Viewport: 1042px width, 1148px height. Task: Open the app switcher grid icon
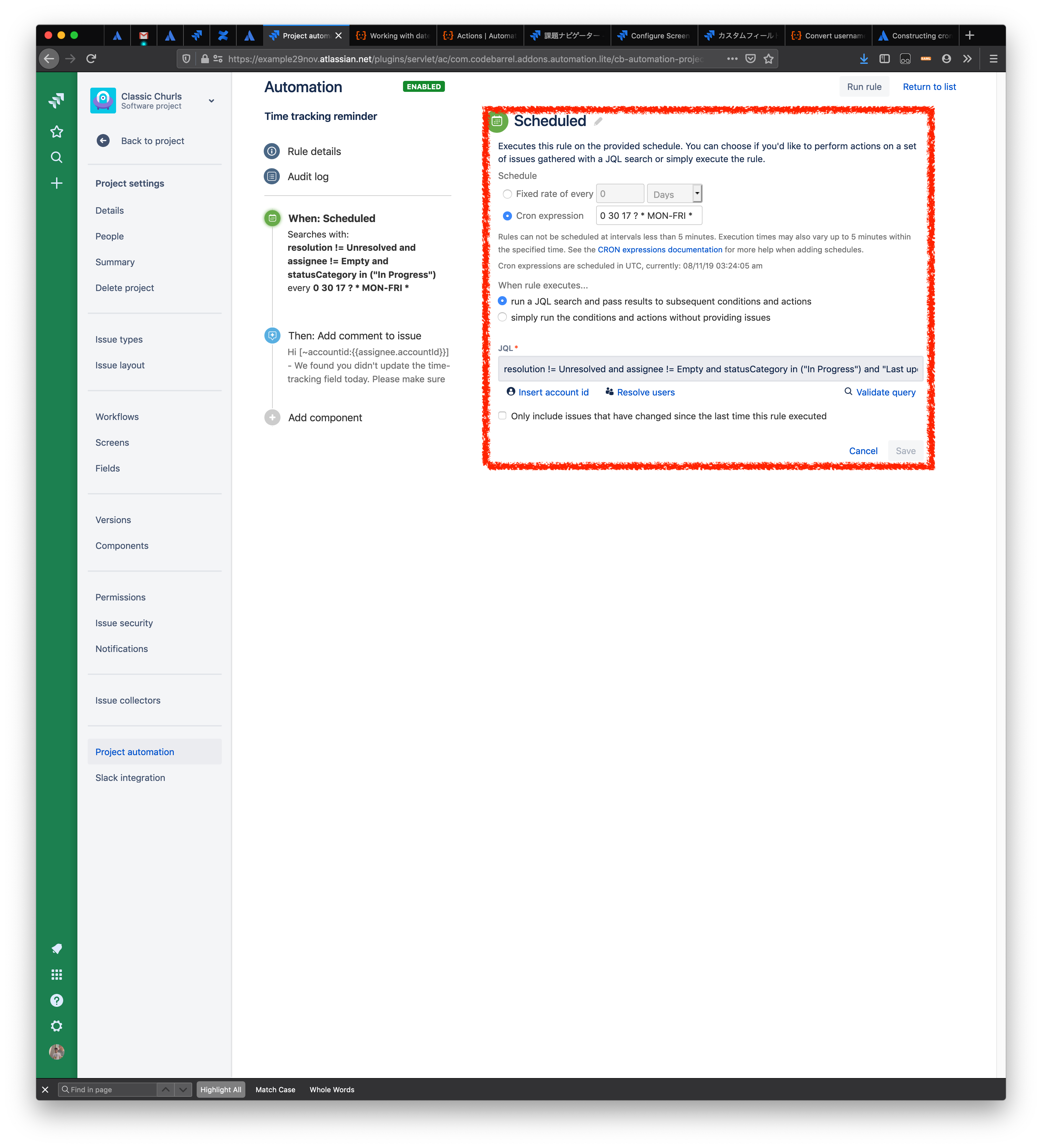(x=56, y=974)
